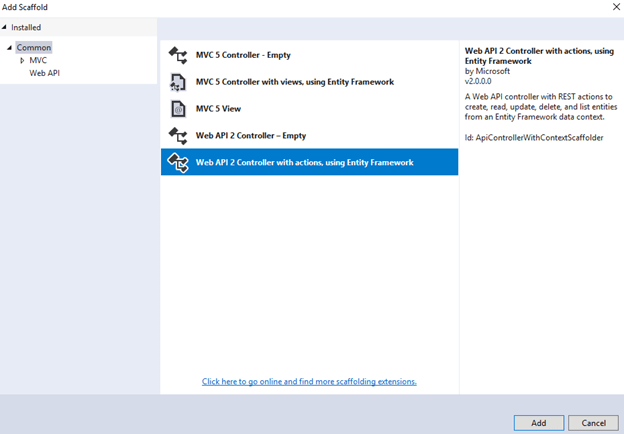
Task: Click the MVC 5 View icon
Action: (x=178, y=109)
